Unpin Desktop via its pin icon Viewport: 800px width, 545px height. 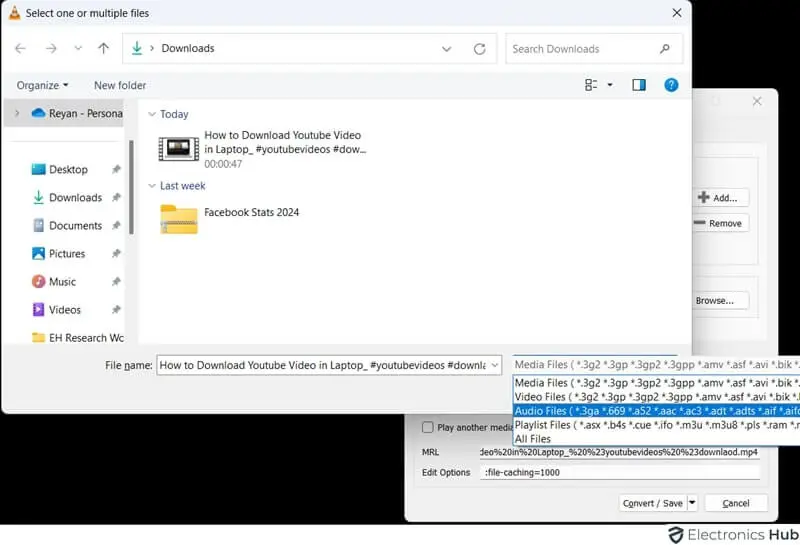point(116,169)
